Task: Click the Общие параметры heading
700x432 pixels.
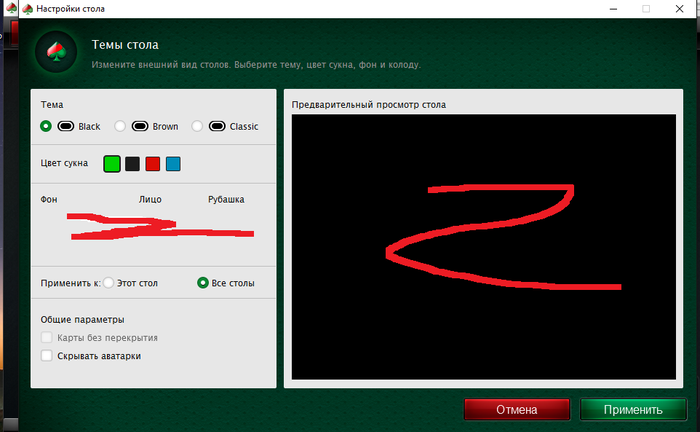Action: pyautogui.click(x=83, y=320)
